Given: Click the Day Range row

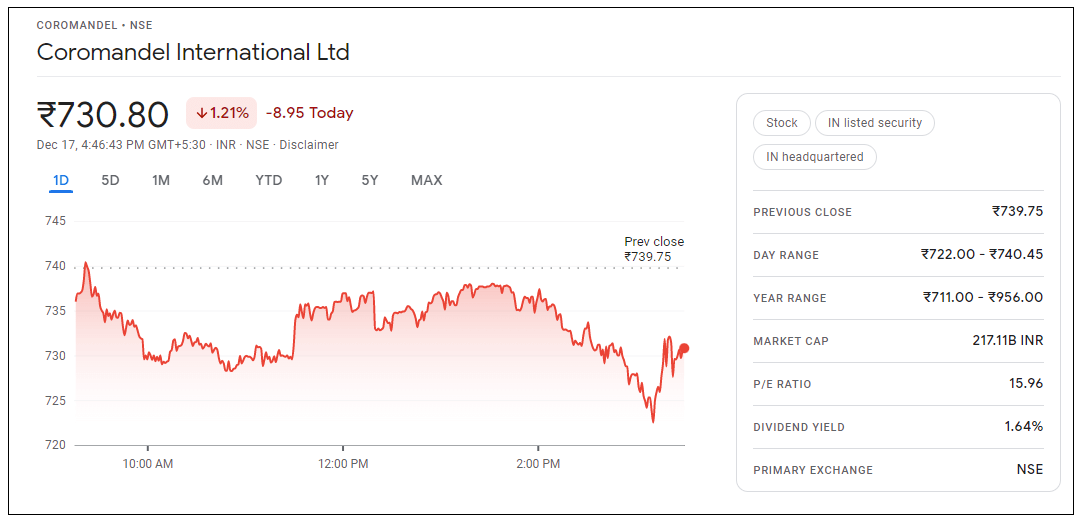Looking at the screenshot, I should click(x=897, y=255).
